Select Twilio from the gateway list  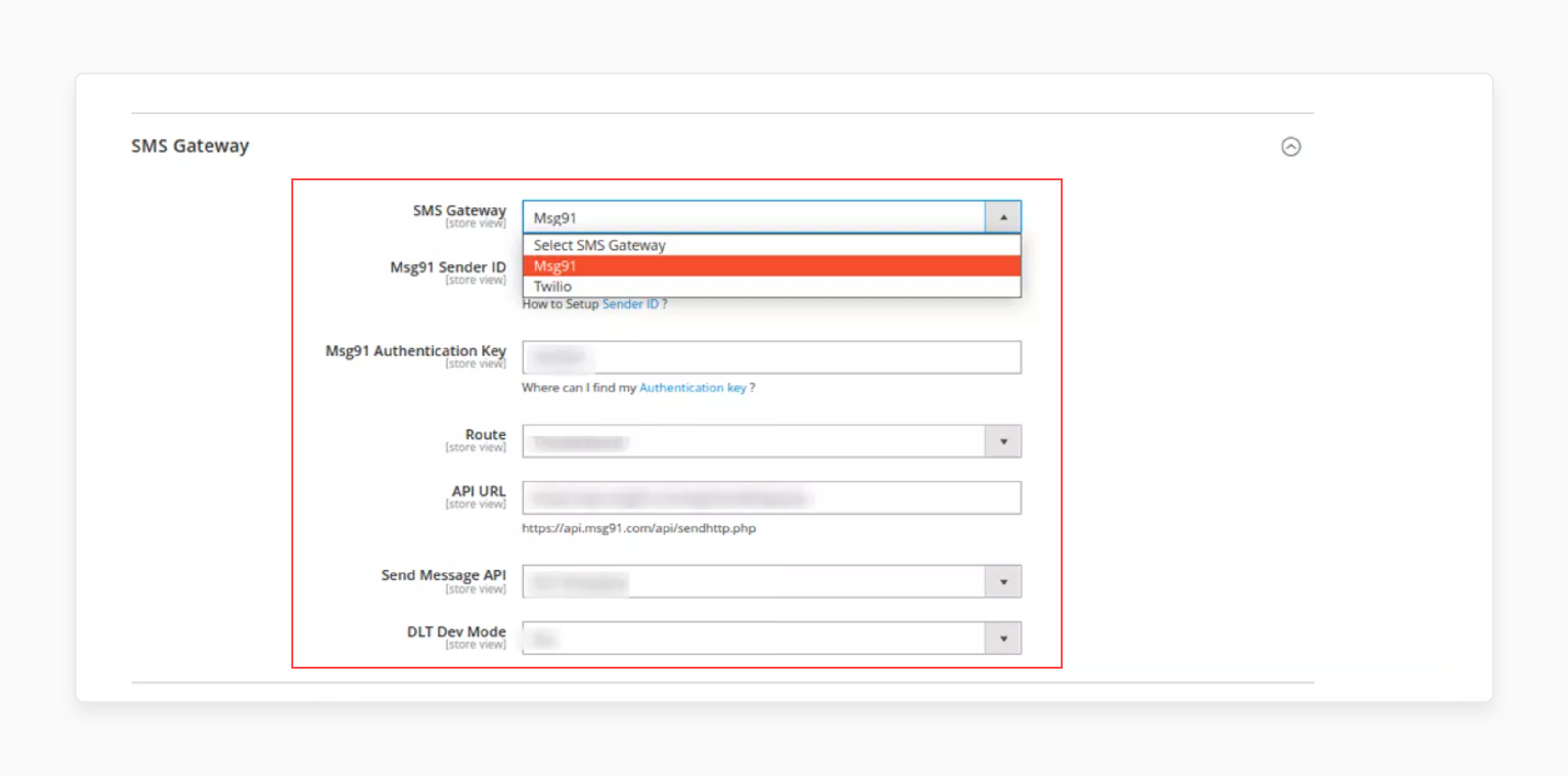771,287
